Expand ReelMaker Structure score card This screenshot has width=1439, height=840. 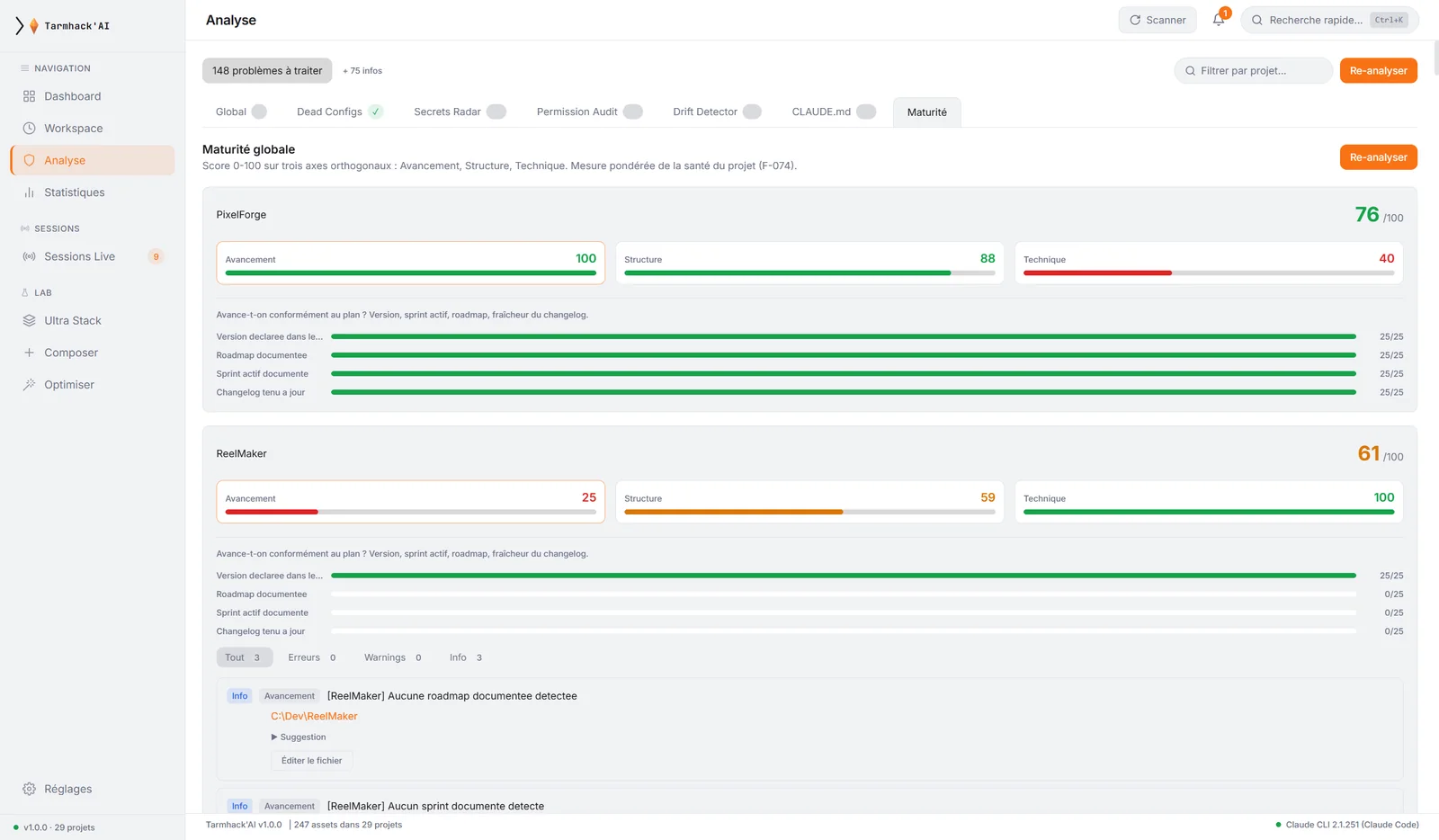pyautogui.click(x=809, y=502)
